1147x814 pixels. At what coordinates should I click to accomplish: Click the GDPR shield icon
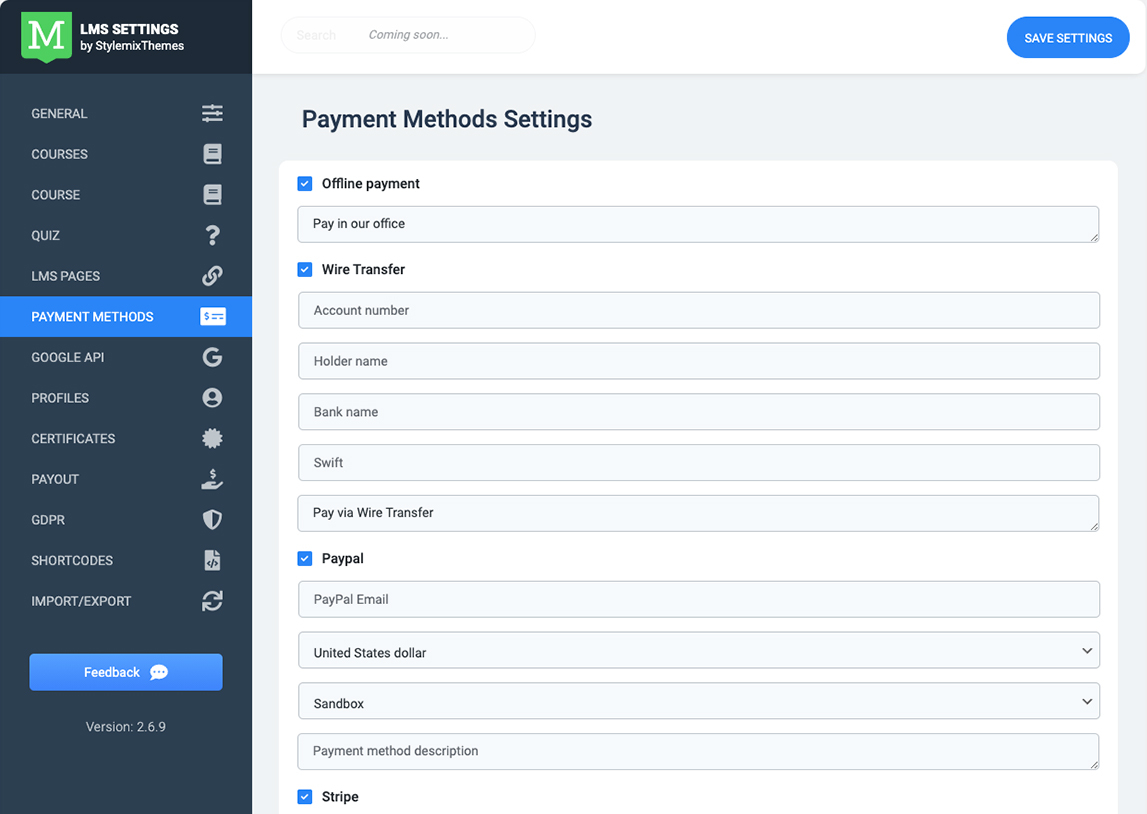click(212, 520)
